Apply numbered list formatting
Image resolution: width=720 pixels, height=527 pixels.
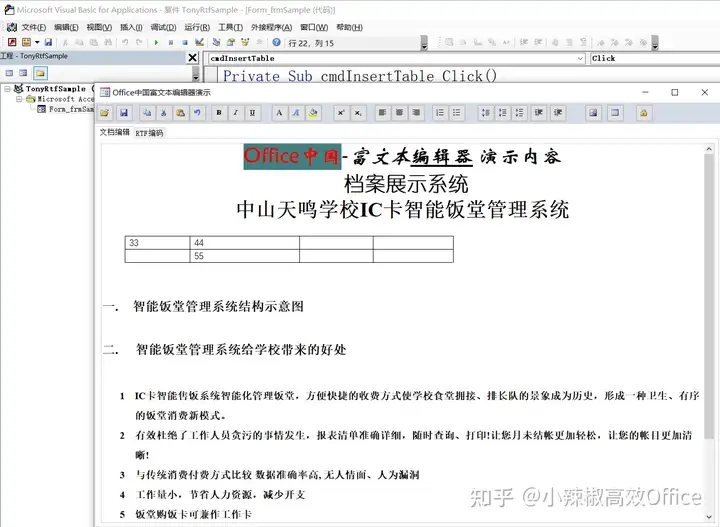[440, 113]
